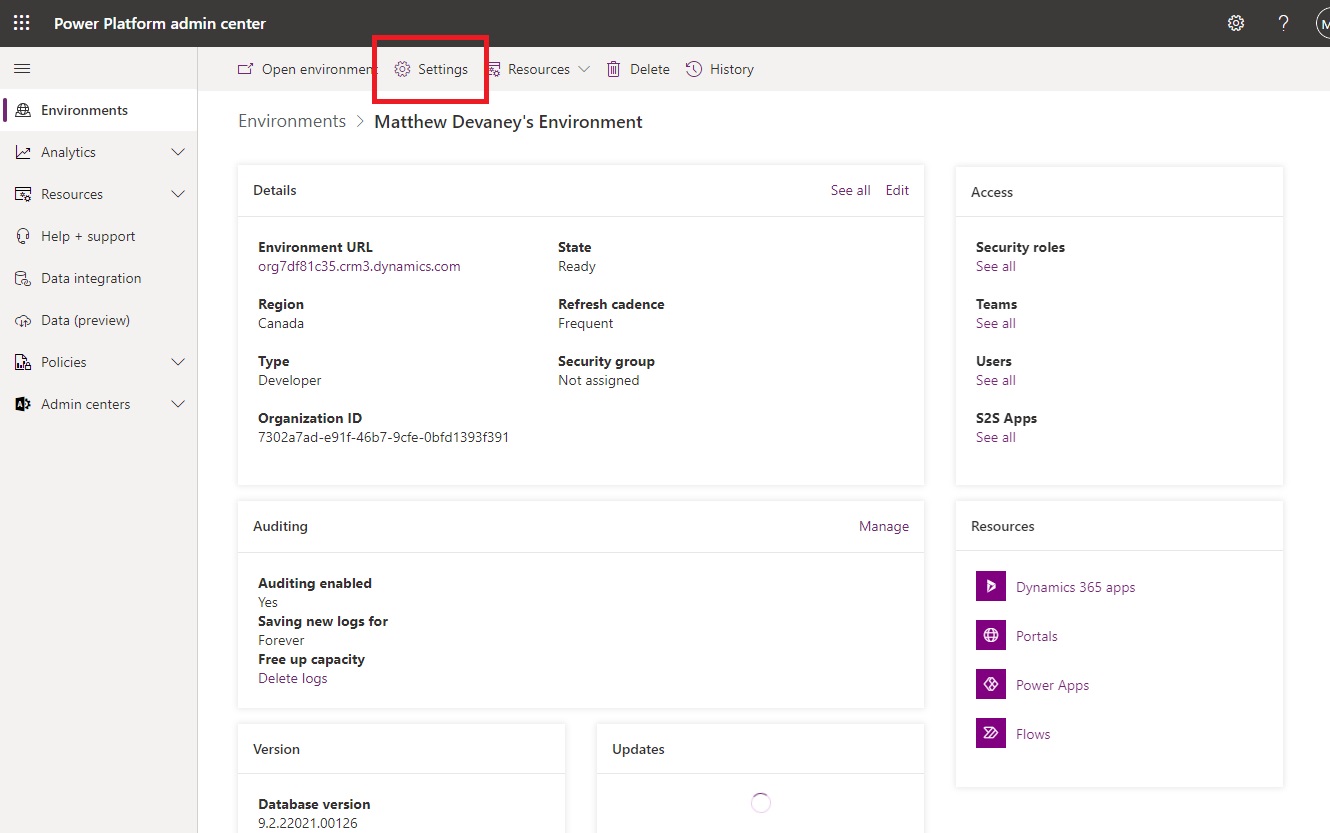Open the settings gear in top bar
The width and height of the screenshot is (1330, 833).
pos(1236,22)
